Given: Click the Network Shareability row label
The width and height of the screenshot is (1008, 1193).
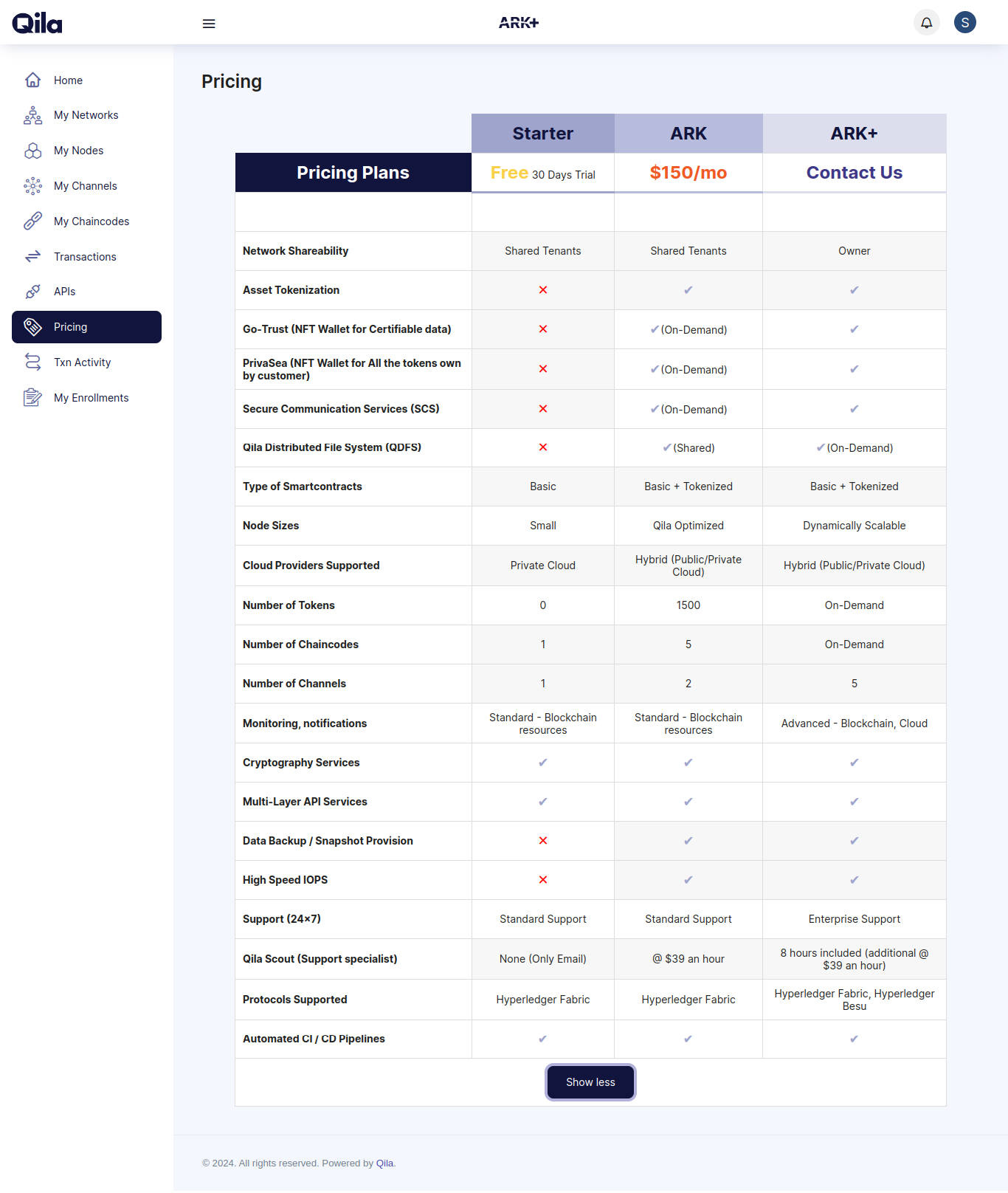Looking at the screenshot, I should pyautogui.click(x=295, y=251).
